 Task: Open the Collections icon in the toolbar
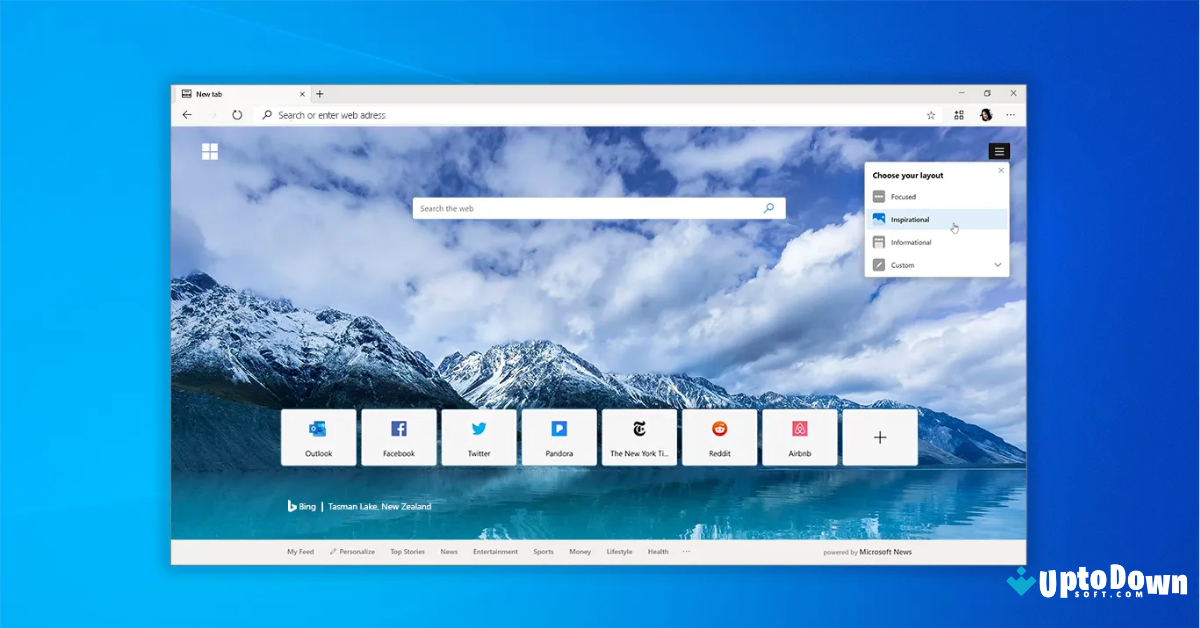pyautogui.click(x=958, y=115)
